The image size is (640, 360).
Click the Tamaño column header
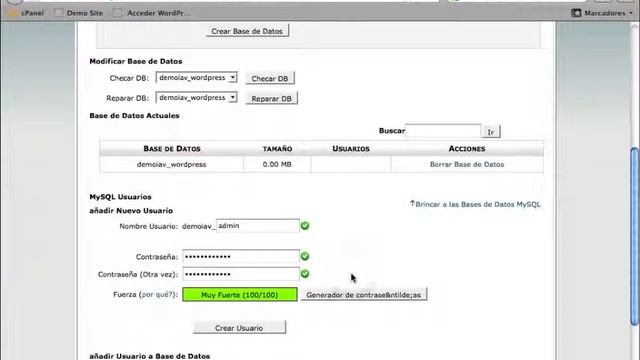(277, 149)
